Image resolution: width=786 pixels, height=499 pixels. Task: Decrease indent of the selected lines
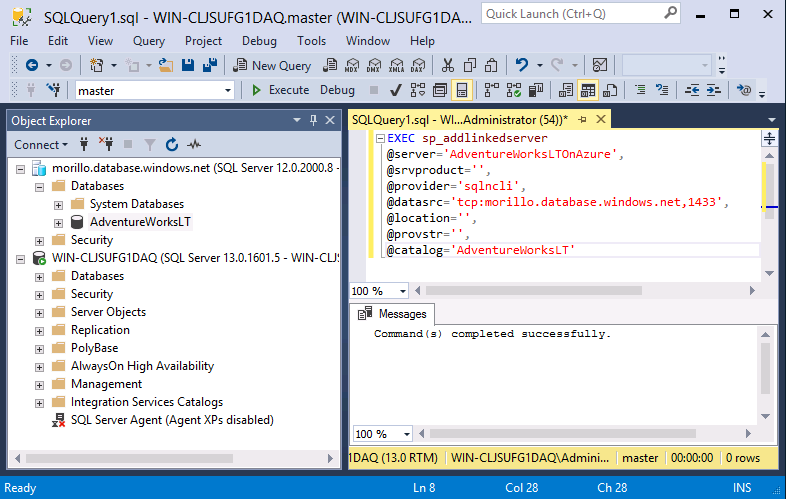[x=692, y=90]
